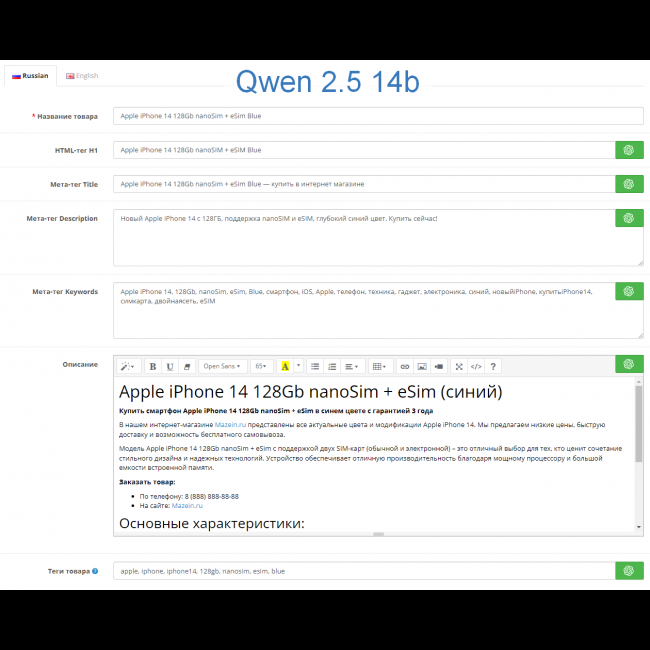Viewport: 650px width, 650px height.
Task: Click into the Название товара input field
Action: coord(378,116)
